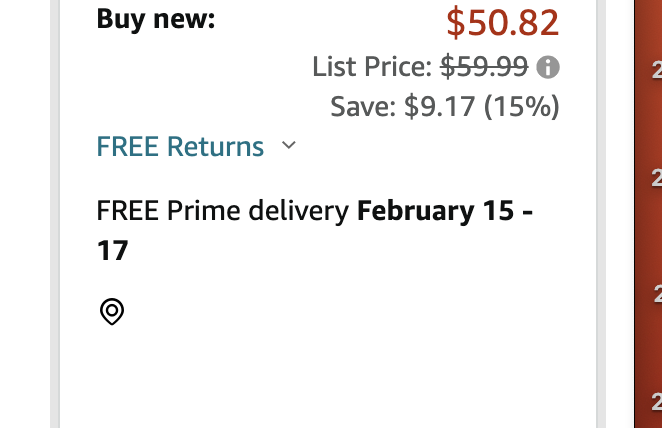Screen dimensions: 662x428
Task: Click the word Prime in the delivery line
Action: 203,210
